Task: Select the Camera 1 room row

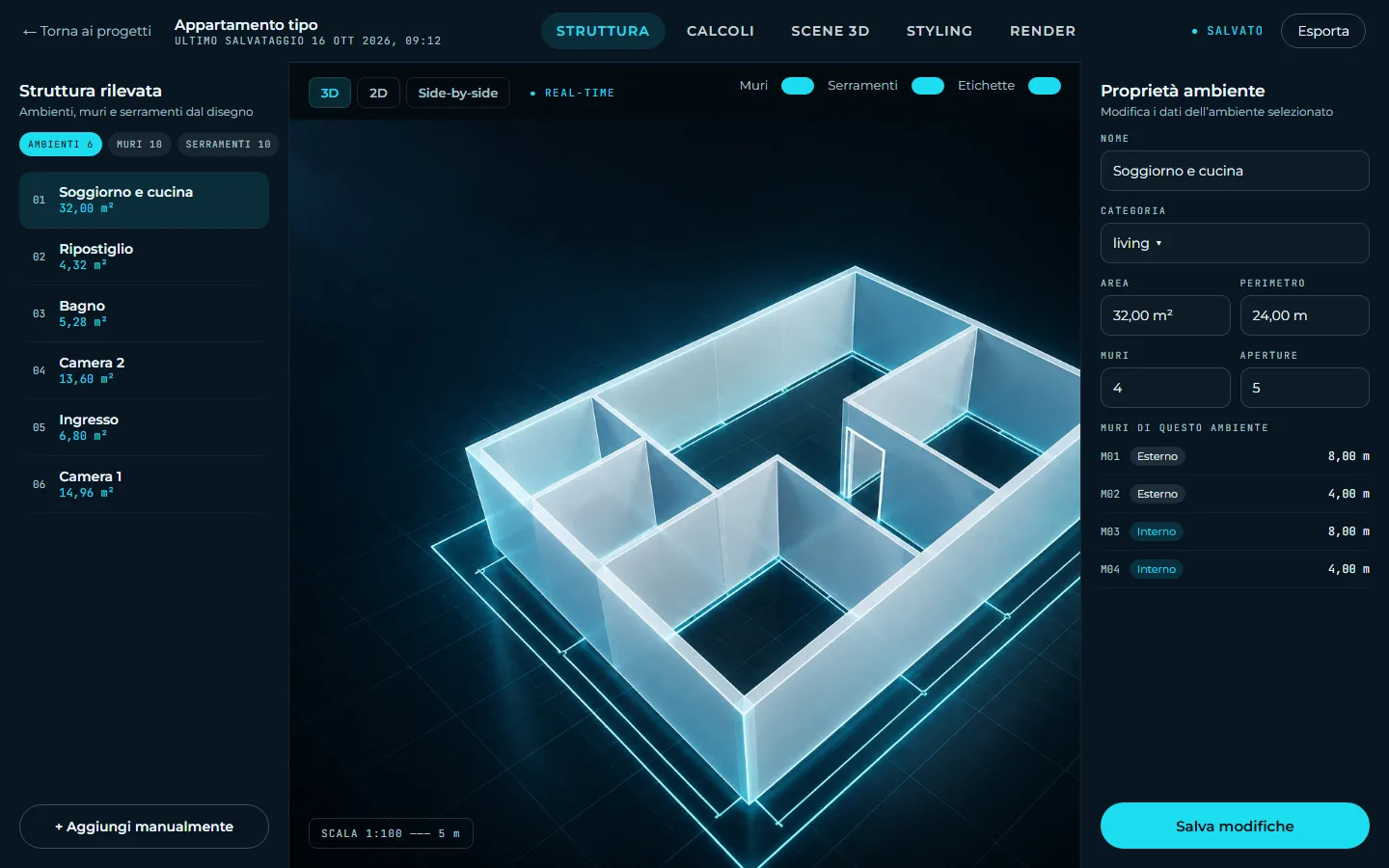Action: click(x=144, y=484)
